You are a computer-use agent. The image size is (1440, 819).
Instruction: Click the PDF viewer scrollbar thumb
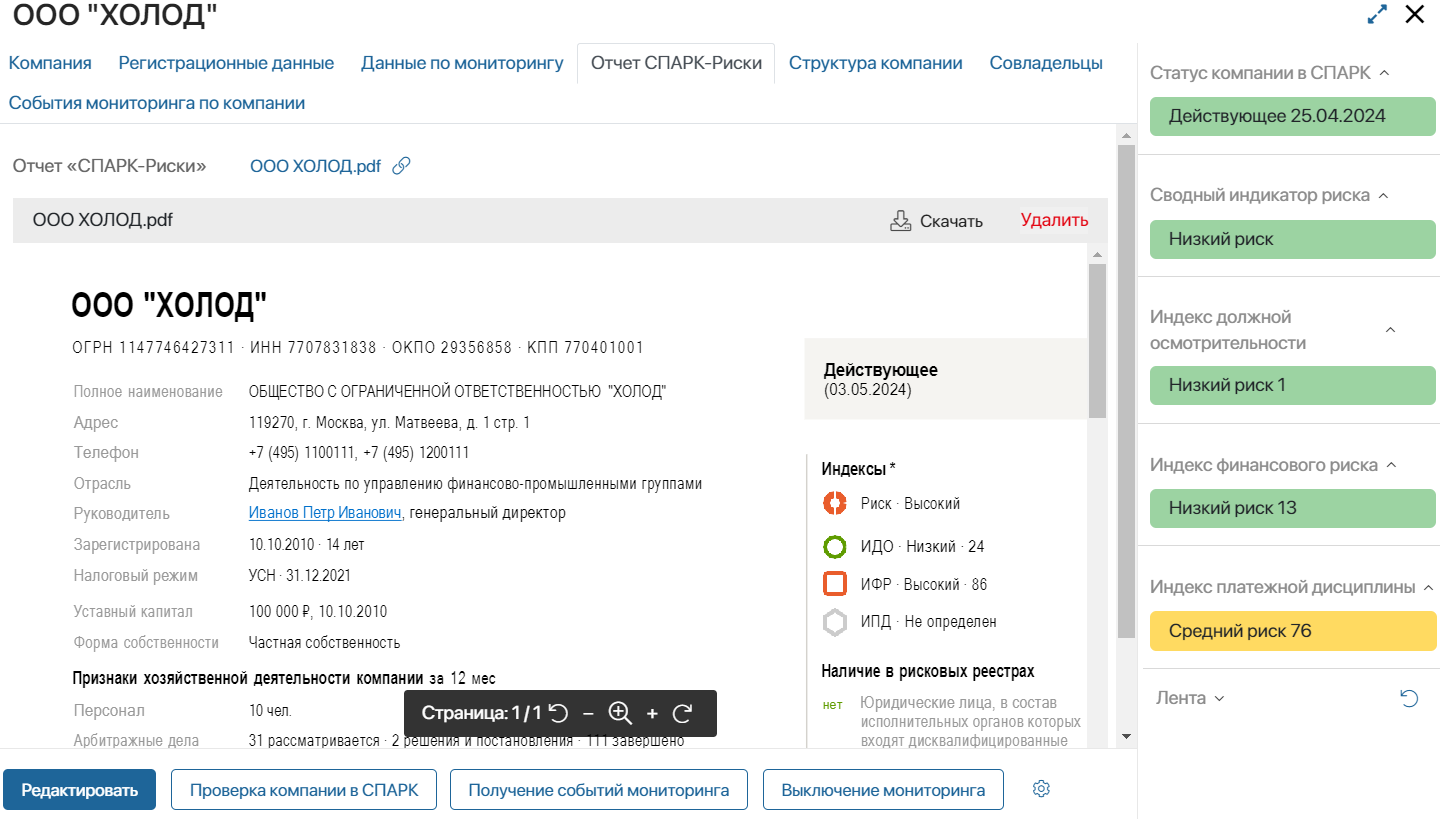point(1097,340)
